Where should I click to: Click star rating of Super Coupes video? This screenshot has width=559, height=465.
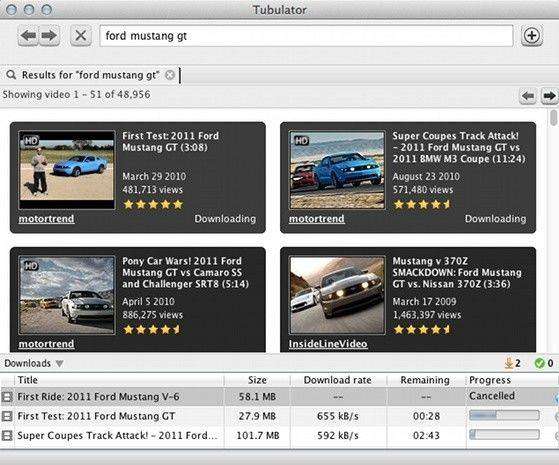coord(422,204)
